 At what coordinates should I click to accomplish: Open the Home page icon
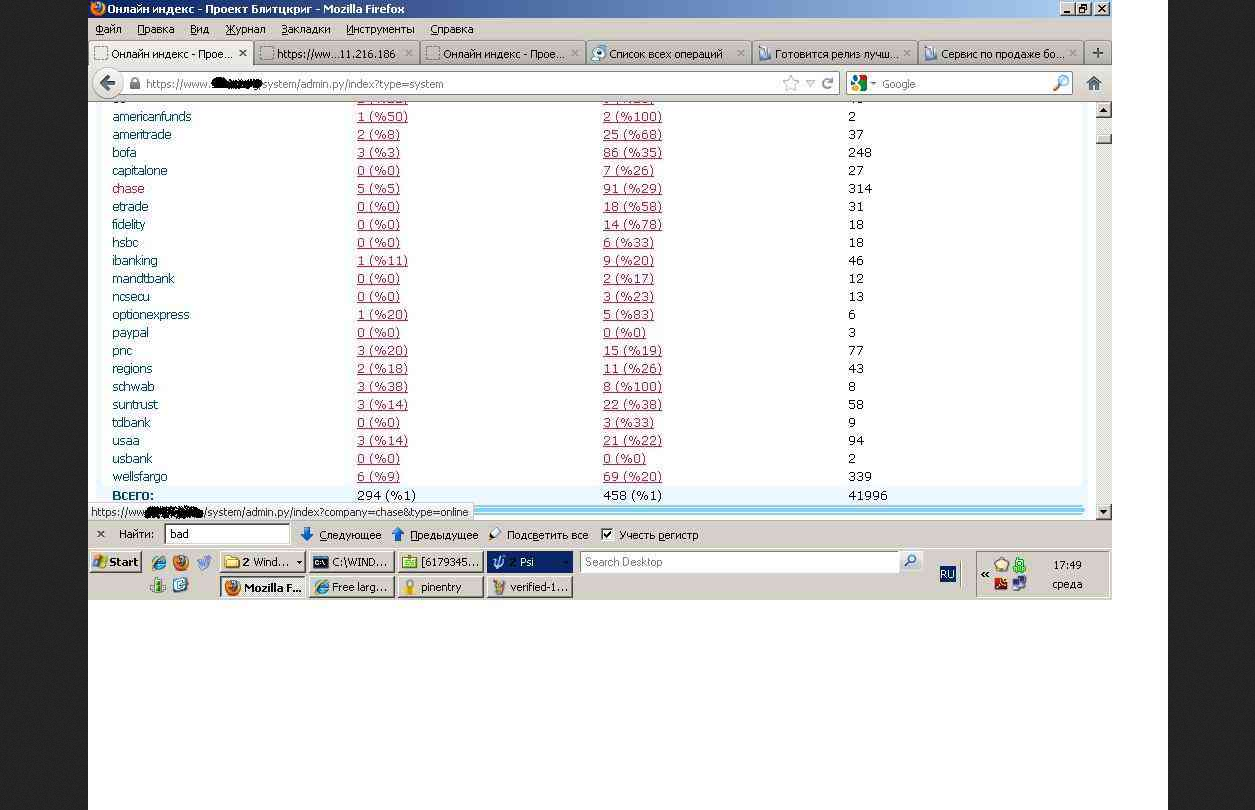click(1094, 84)
